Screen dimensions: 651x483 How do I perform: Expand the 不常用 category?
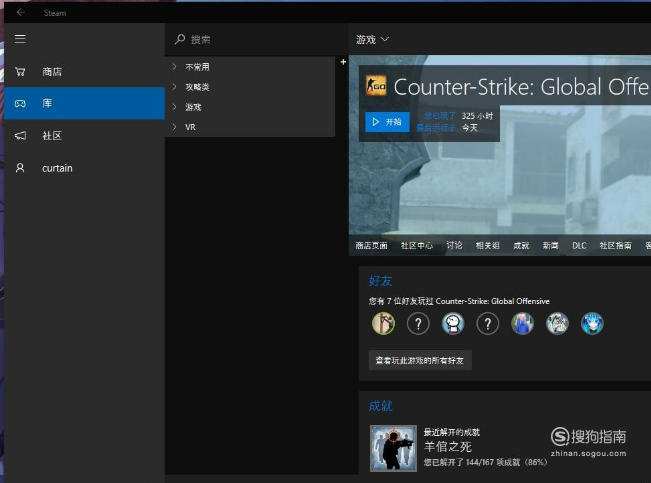pyautogui.click(x=250, y=67)
